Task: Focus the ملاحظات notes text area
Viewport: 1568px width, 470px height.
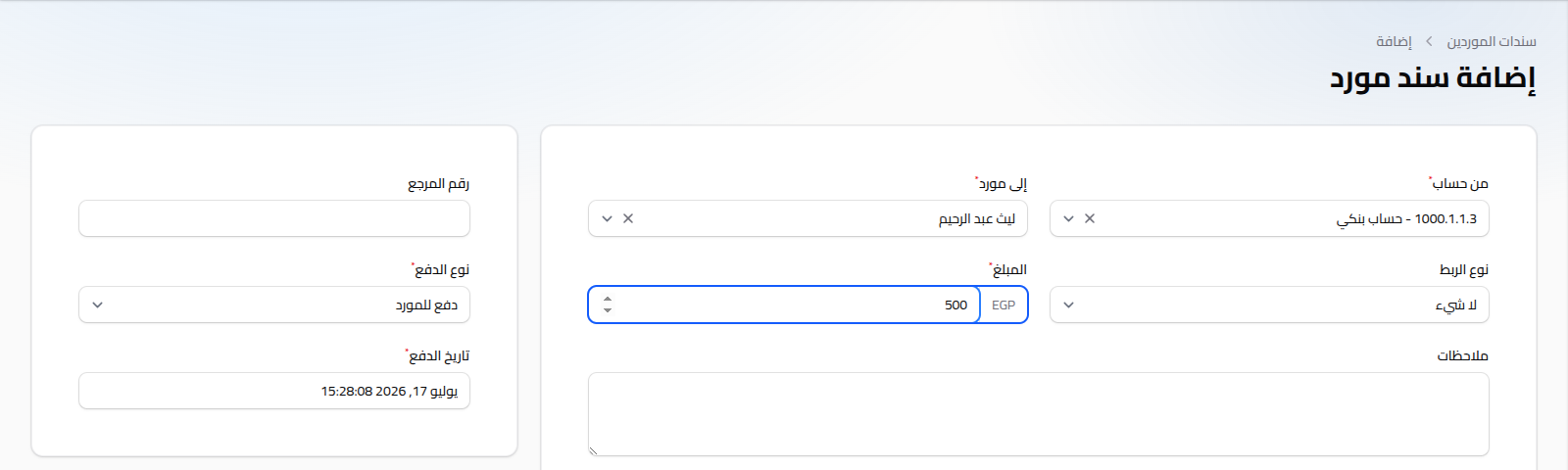Action: (x=1038, y=414)
